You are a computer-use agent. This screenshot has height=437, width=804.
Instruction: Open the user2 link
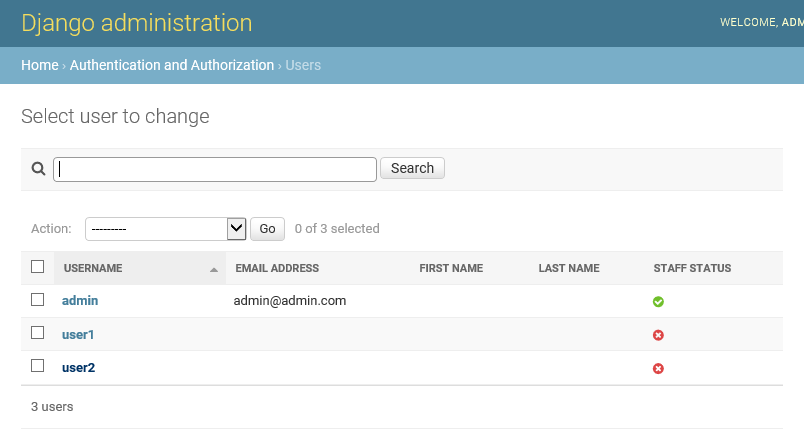[x=78, y=368]
